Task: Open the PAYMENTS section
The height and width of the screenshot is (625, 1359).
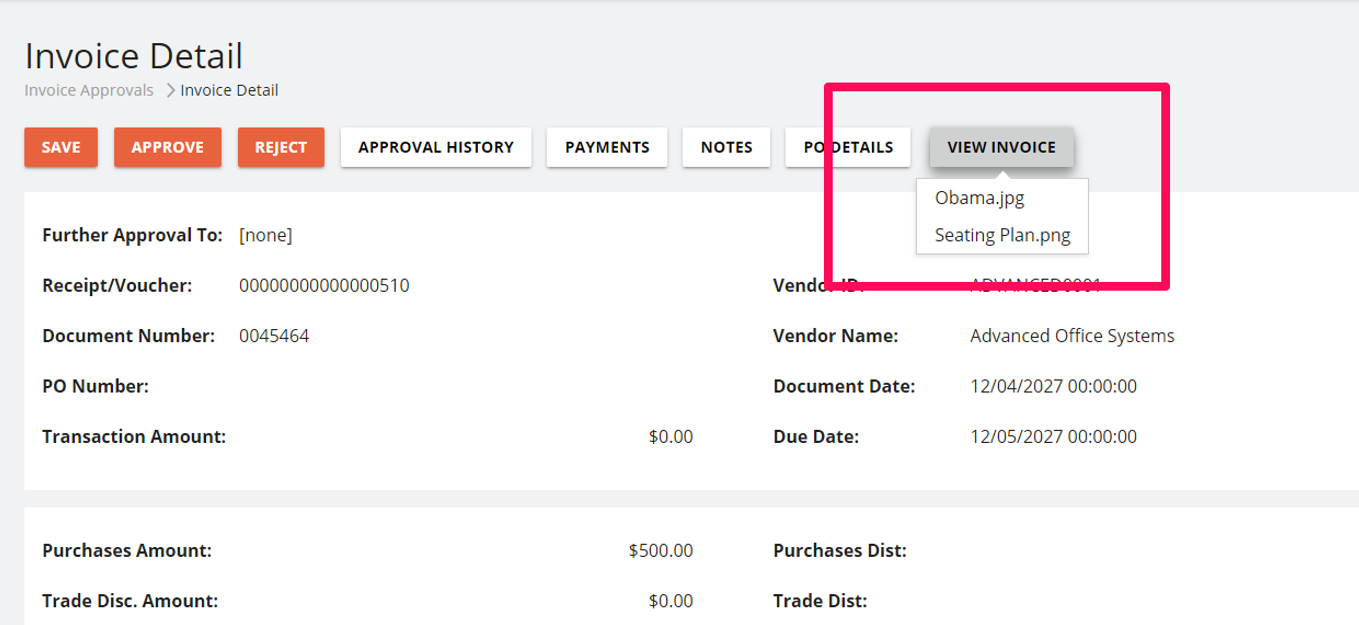Action: (607, 147)
